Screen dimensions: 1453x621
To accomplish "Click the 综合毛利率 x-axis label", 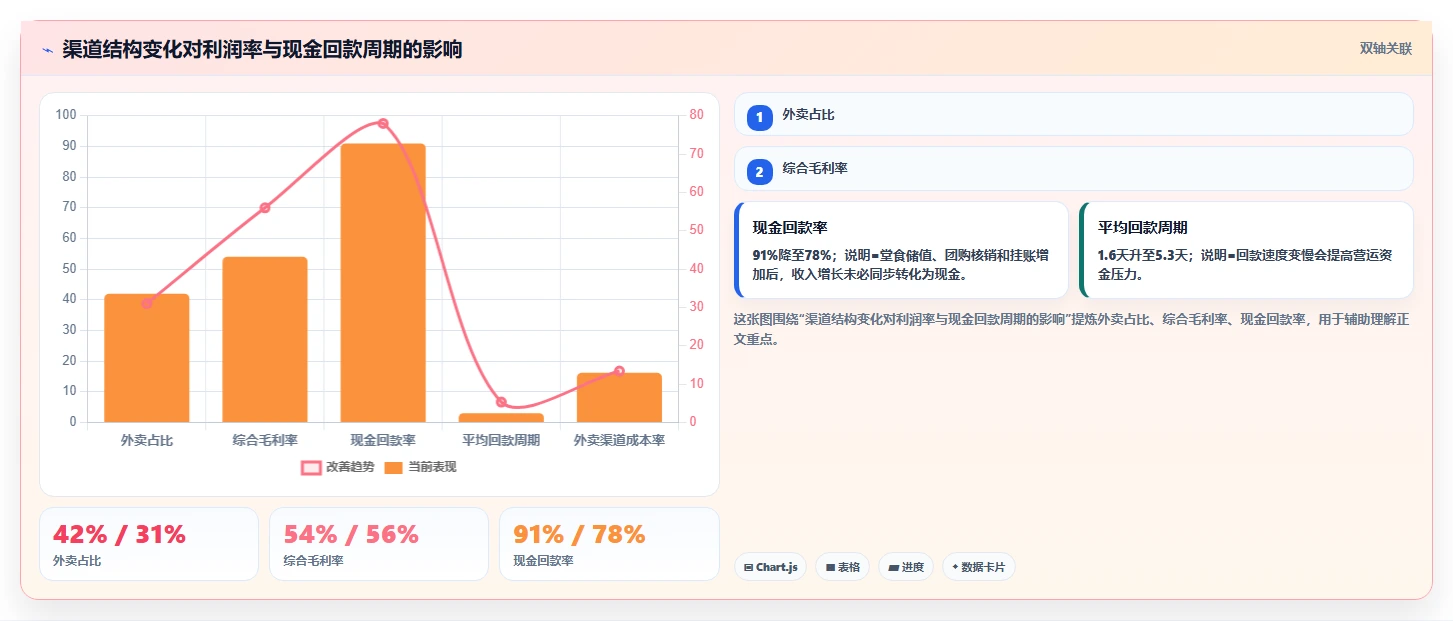I will 265,440.
